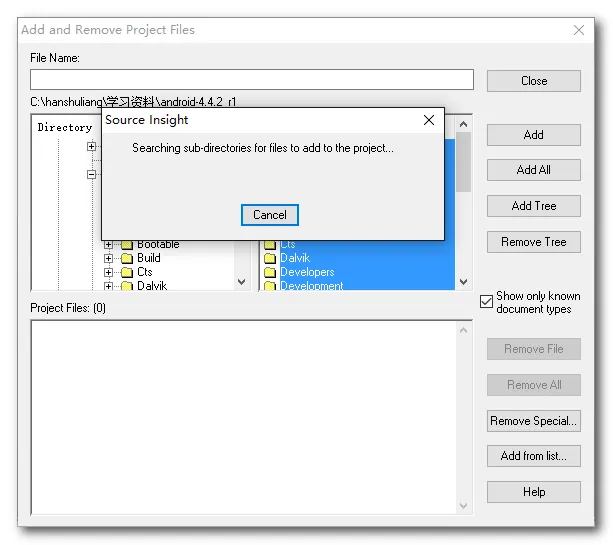The width and height of the screenshot is (613, 545).
Task: Click the Build folder icon in tree
Action: pyautogui.click(x=127, y=258)
